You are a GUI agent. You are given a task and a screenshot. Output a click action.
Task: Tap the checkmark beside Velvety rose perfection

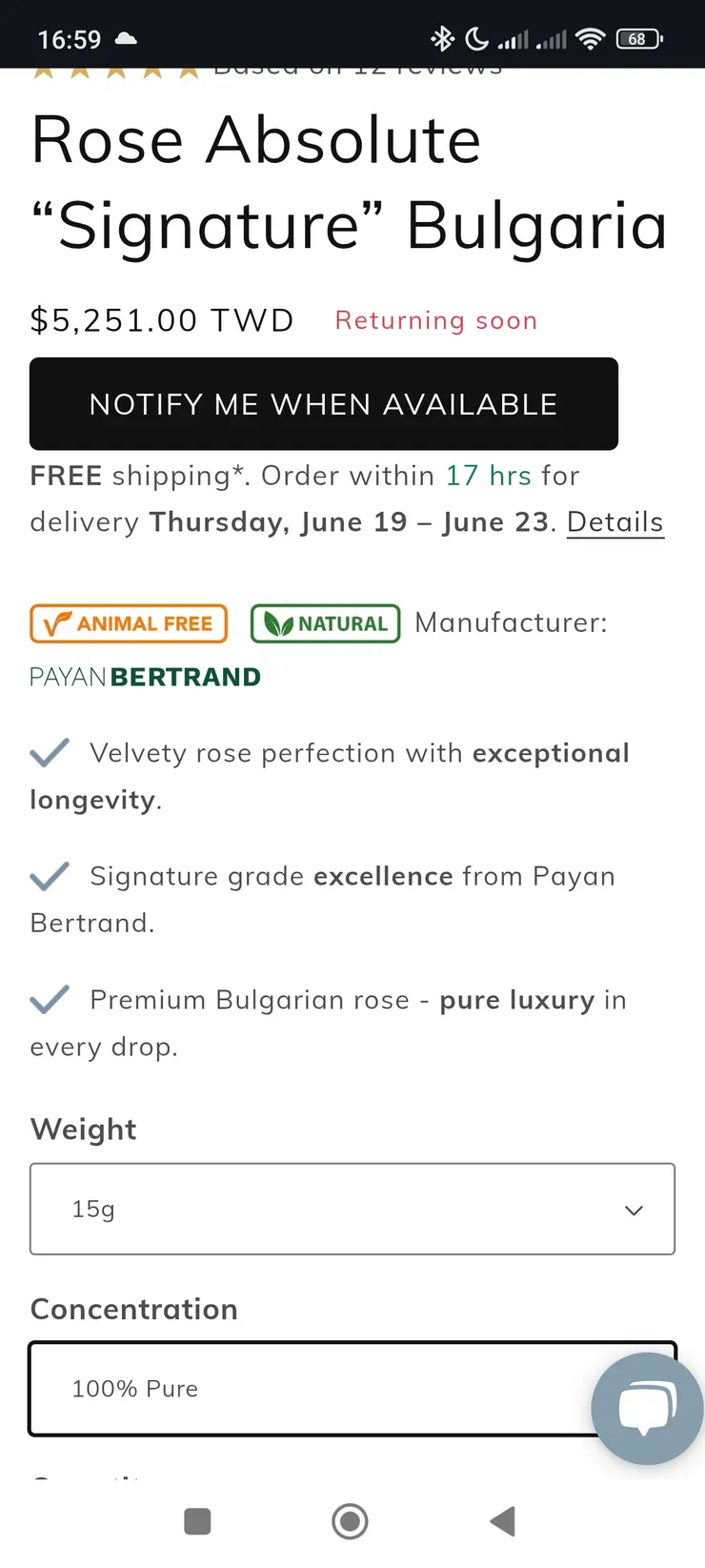[x=50, y=753]
